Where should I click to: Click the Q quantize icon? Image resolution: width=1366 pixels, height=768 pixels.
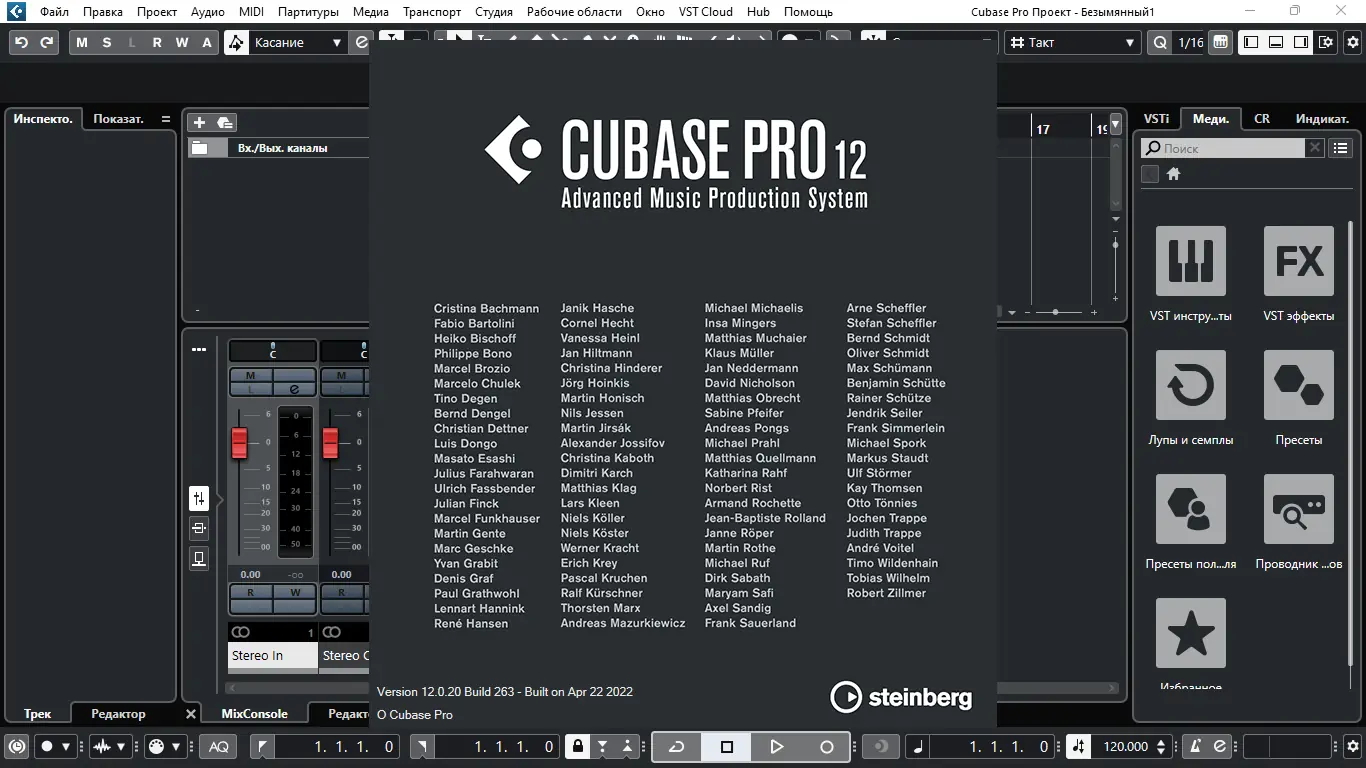[1160, 43]
